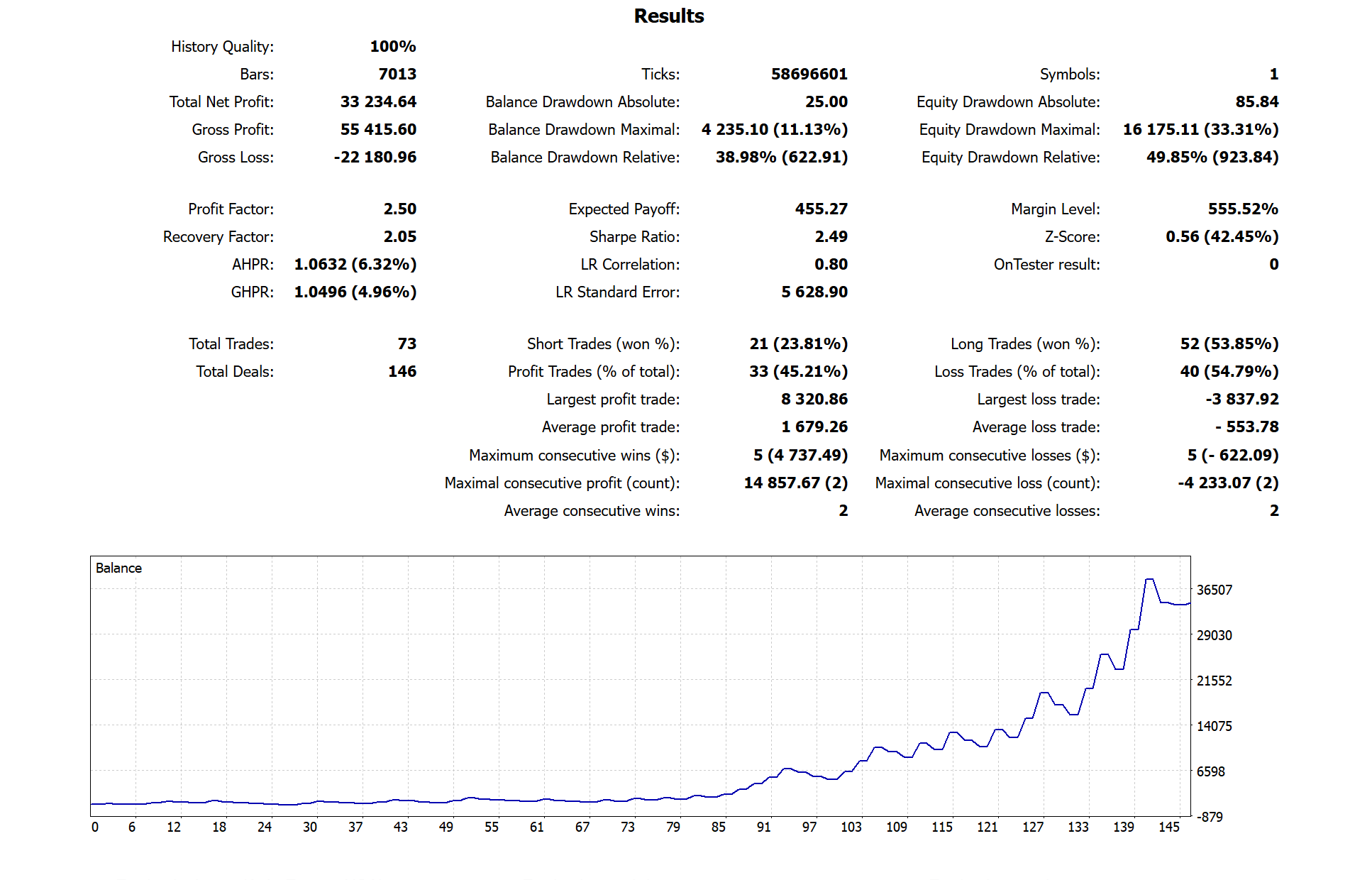Click the Margin Level percentage
The height and width of the screenshot is (880, 1372).
pos(1243,209)
